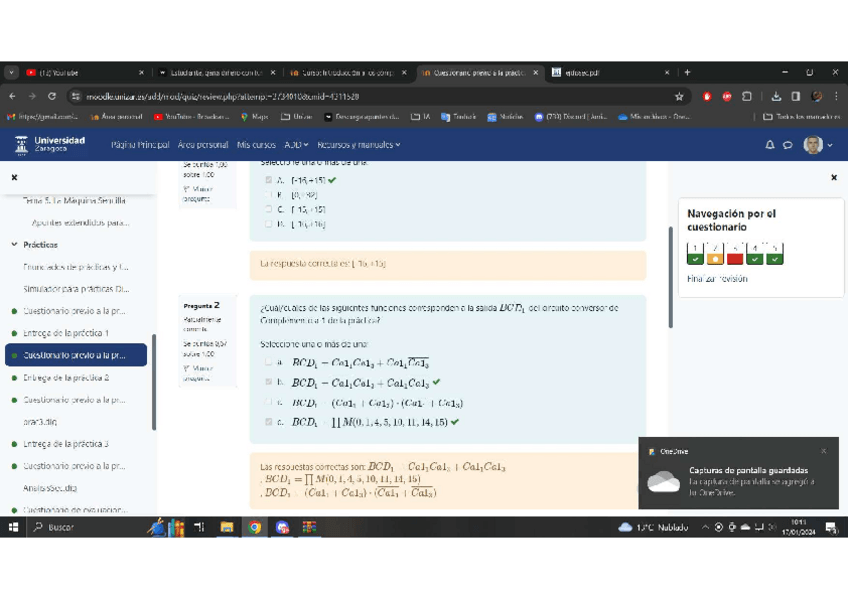Open user profile avatar menu
The height and width of the screenshot is (599, 848).
(818, 145)
